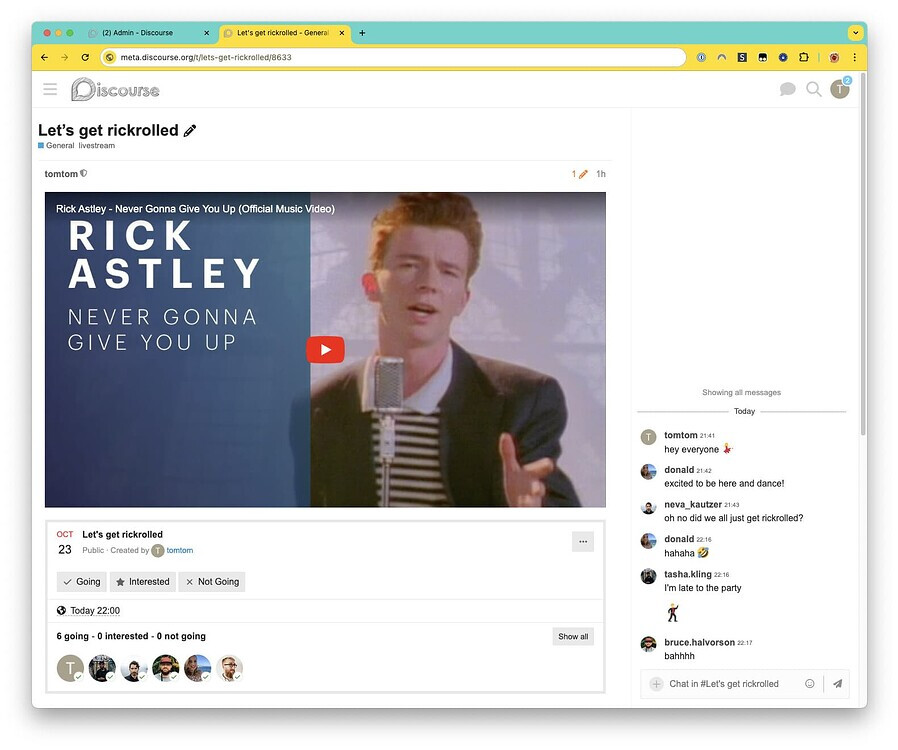Click the emoji picker in chat composer
Viewport: 898px width, 750px height.
click(x=810, y=684)
